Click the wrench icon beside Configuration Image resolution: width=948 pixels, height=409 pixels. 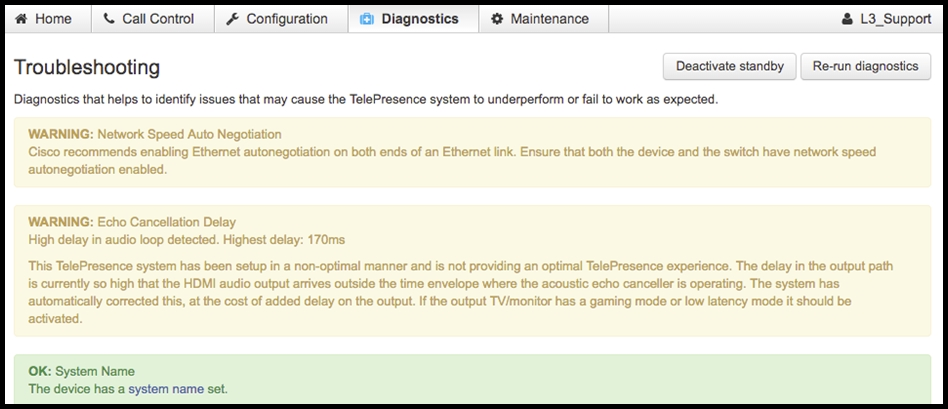pos(232,19)
